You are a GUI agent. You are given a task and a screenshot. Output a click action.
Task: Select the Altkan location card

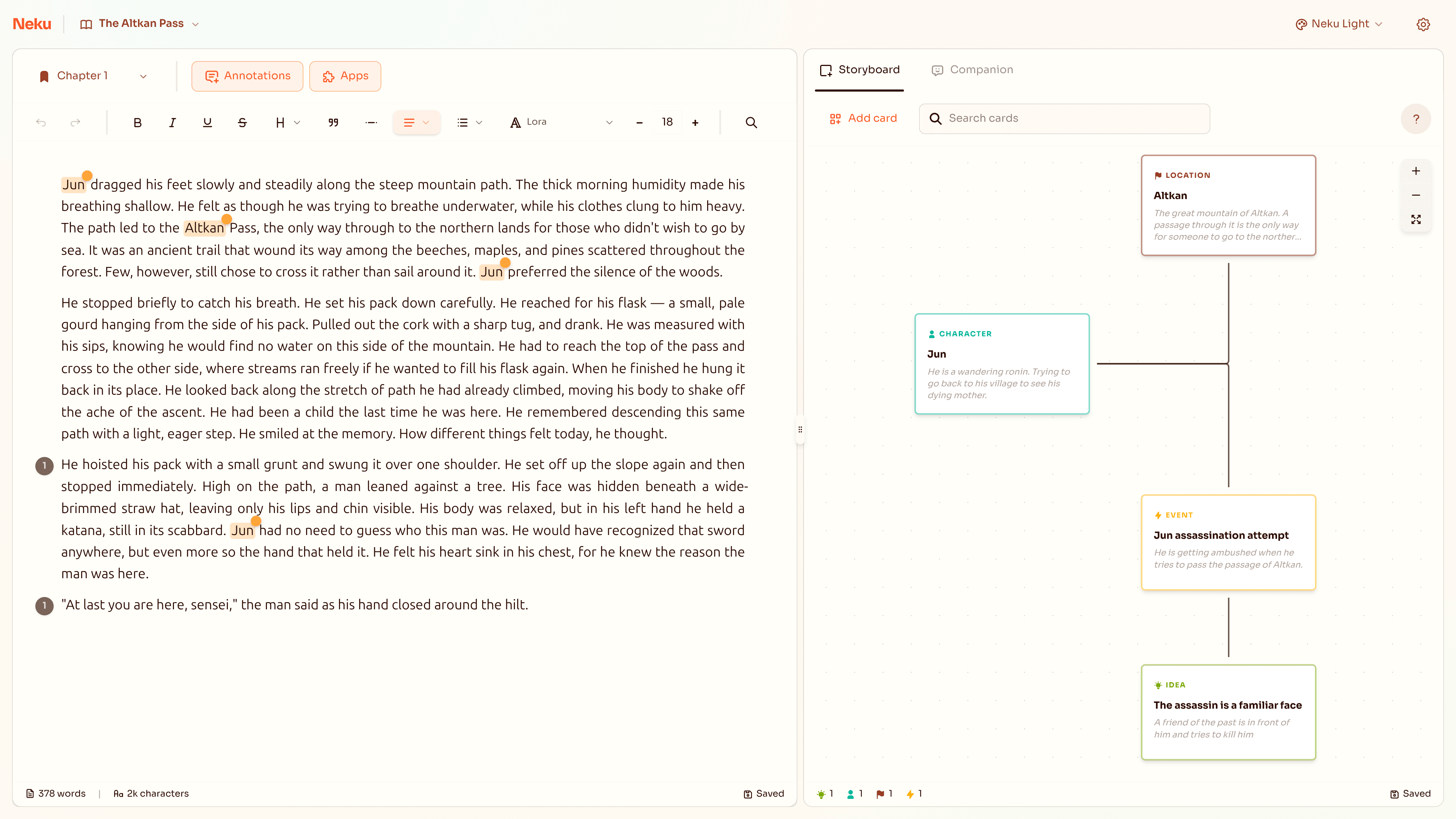(x=1228, y=205)
